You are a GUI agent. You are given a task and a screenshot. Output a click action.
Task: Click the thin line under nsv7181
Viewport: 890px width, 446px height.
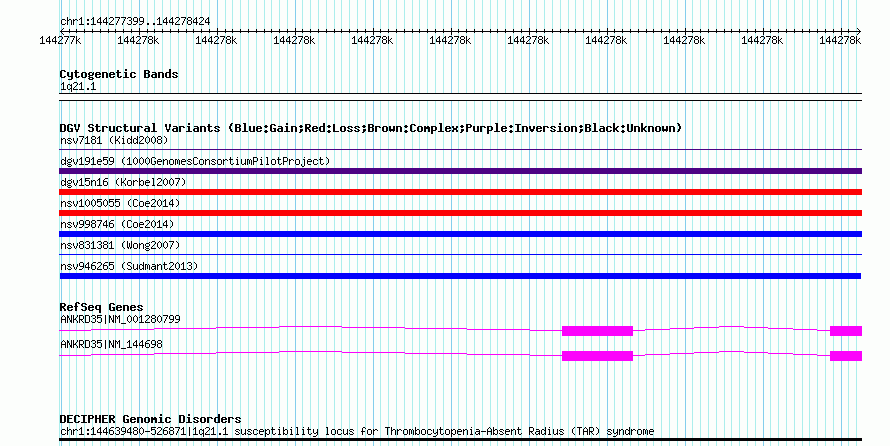460,150
